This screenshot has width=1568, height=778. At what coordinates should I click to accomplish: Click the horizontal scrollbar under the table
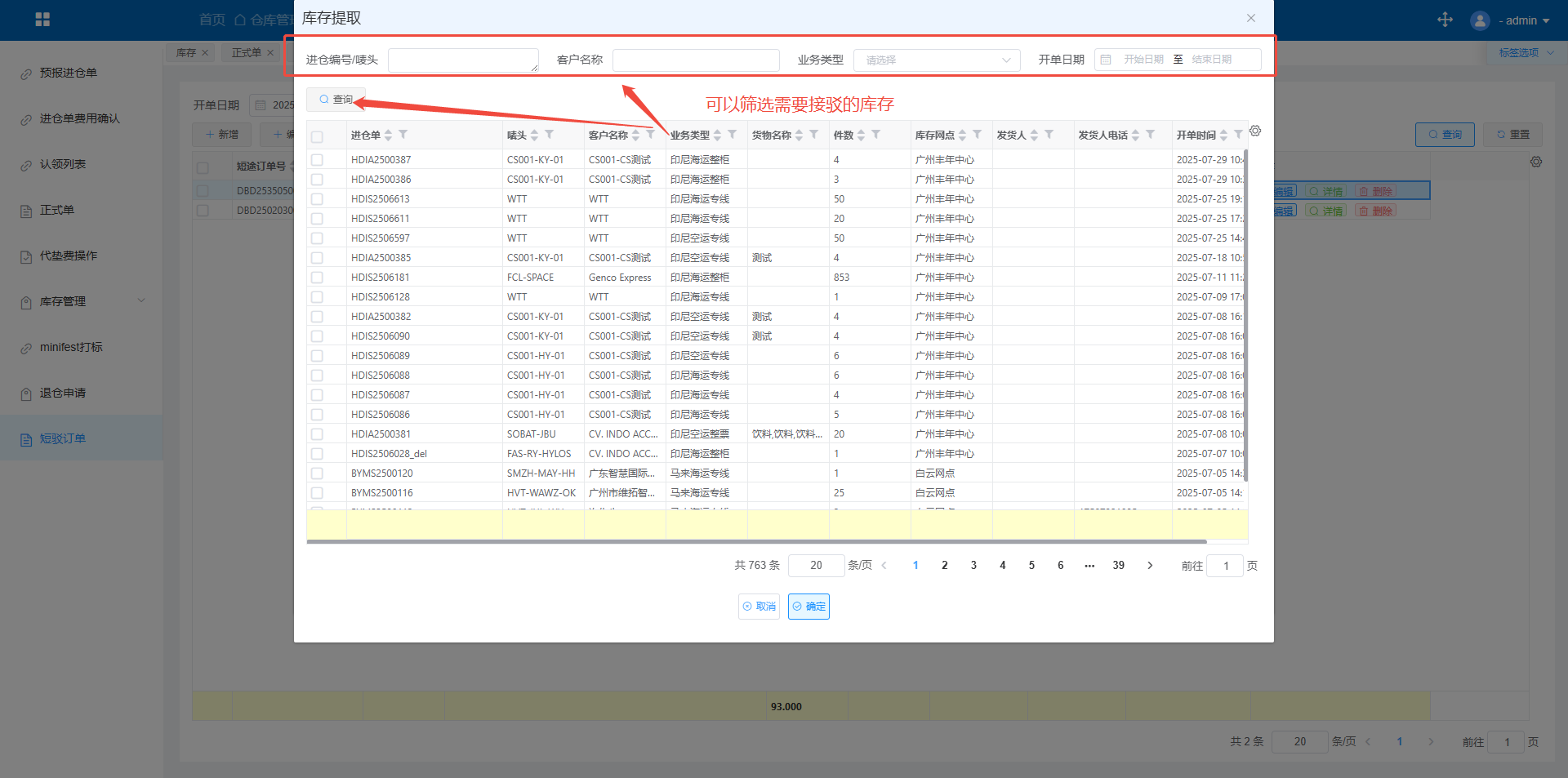pos(756,541)
